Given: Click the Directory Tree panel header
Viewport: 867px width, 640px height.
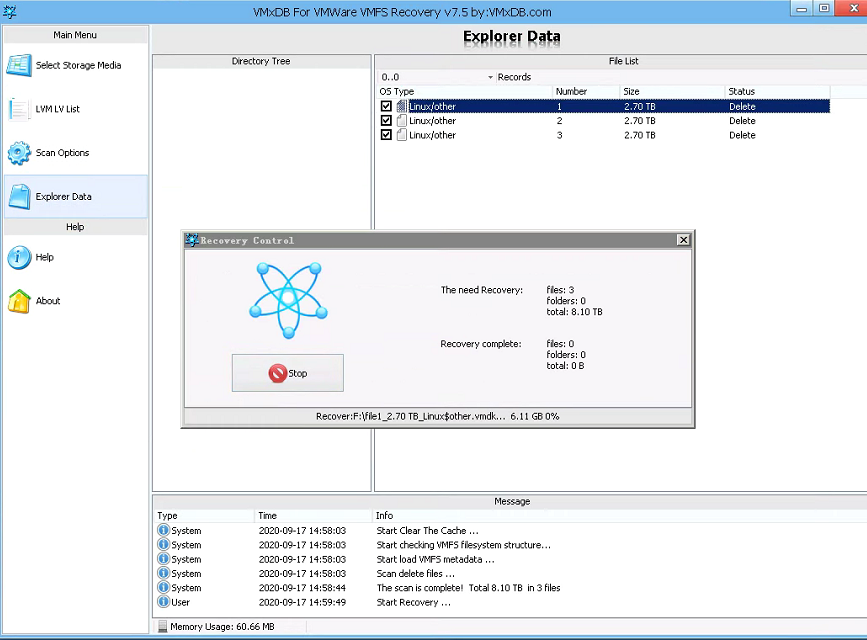Looking at the screenshot, I should tap(261, 61).
